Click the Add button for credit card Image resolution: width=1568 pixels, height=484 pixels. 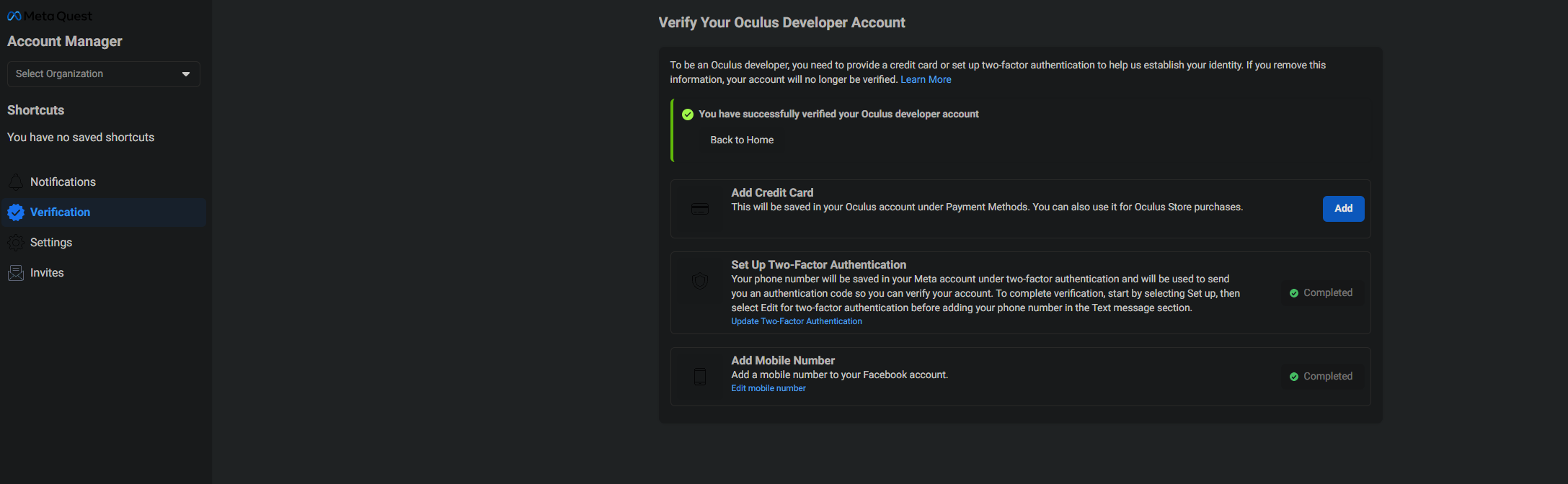point(1343,208)
